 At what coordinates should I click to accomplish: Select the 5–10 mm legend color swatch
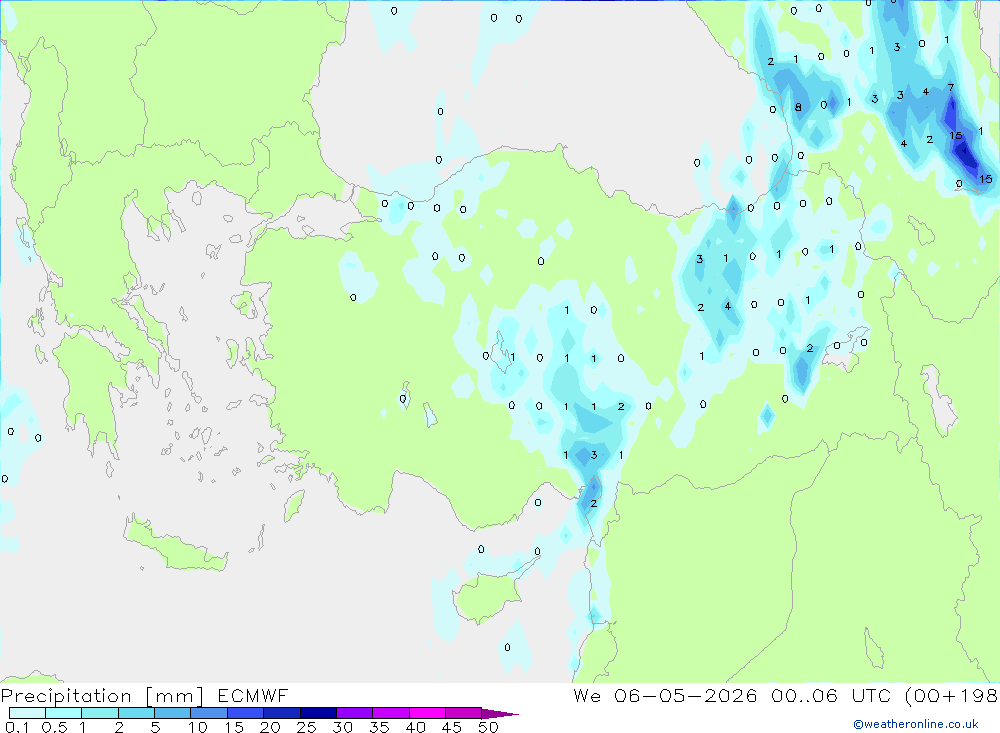173,713
